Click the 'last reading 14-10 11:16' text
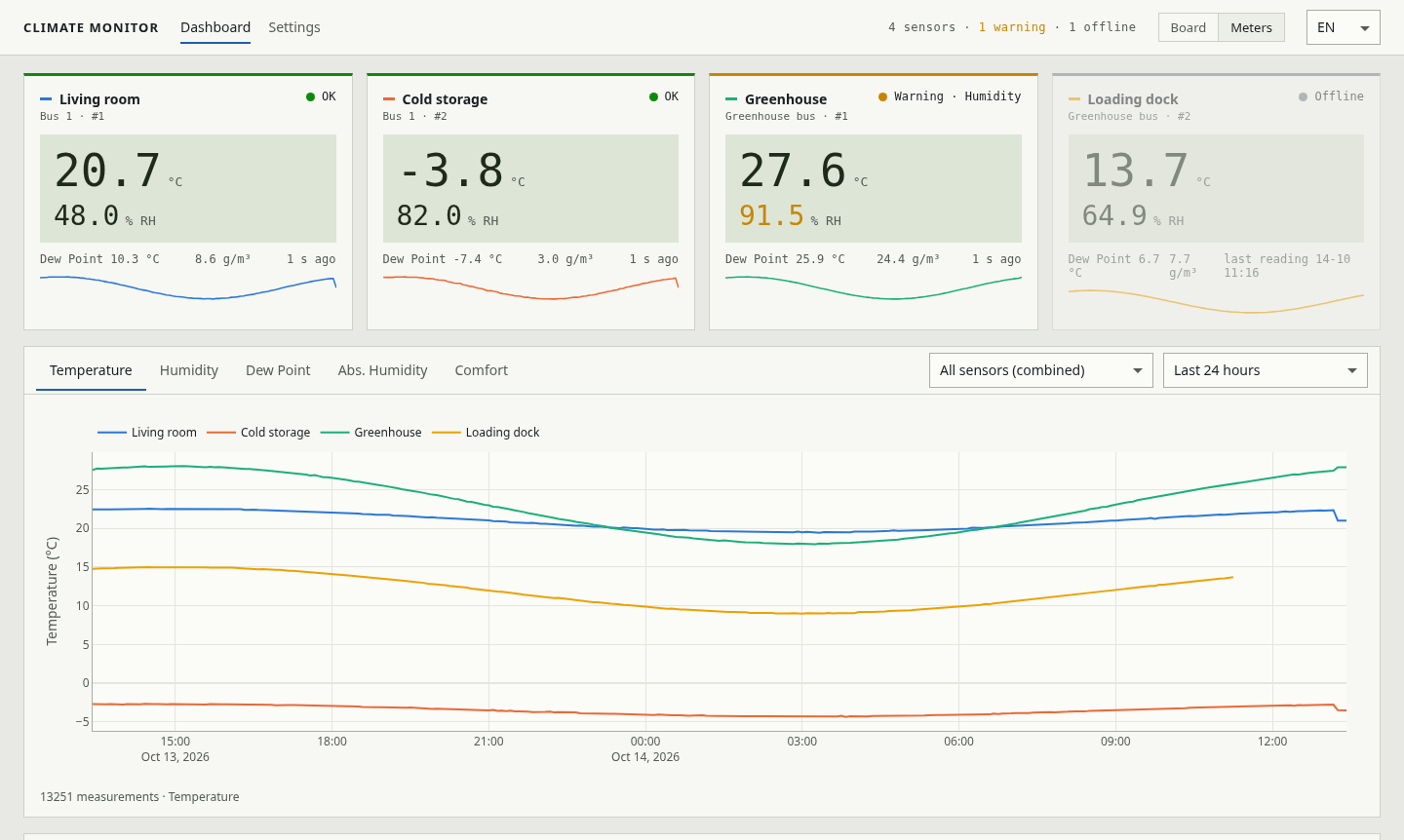Image resolution: width=1404 pixels, height=840 pixels. point(1287,266)
